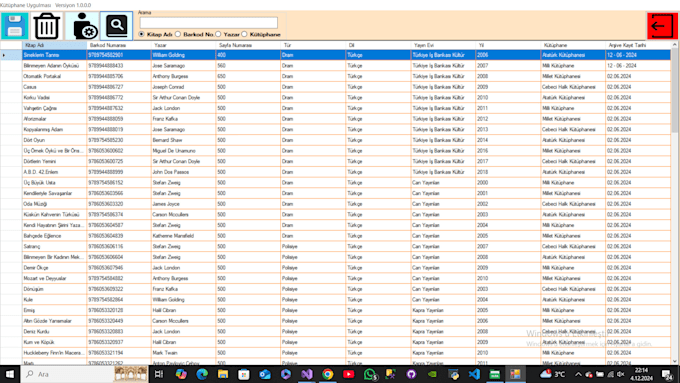
Task: Click the magnifier search icon
Action: coord(117,26)
